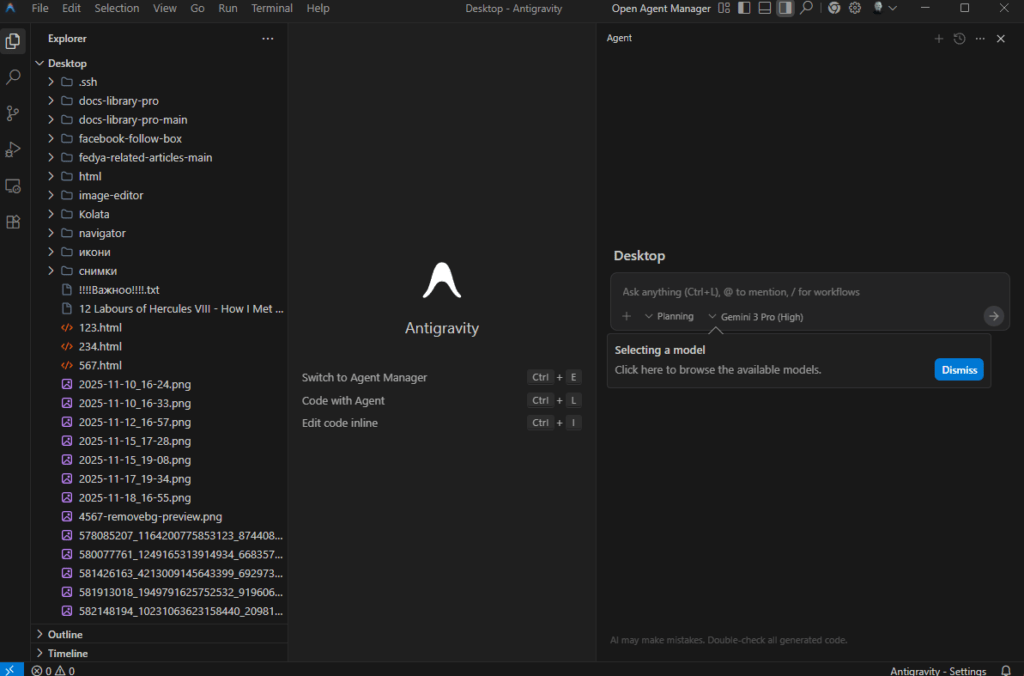Open the Selection menu
This screenshot has height=676, width=1024.
(x=117, y=8)
